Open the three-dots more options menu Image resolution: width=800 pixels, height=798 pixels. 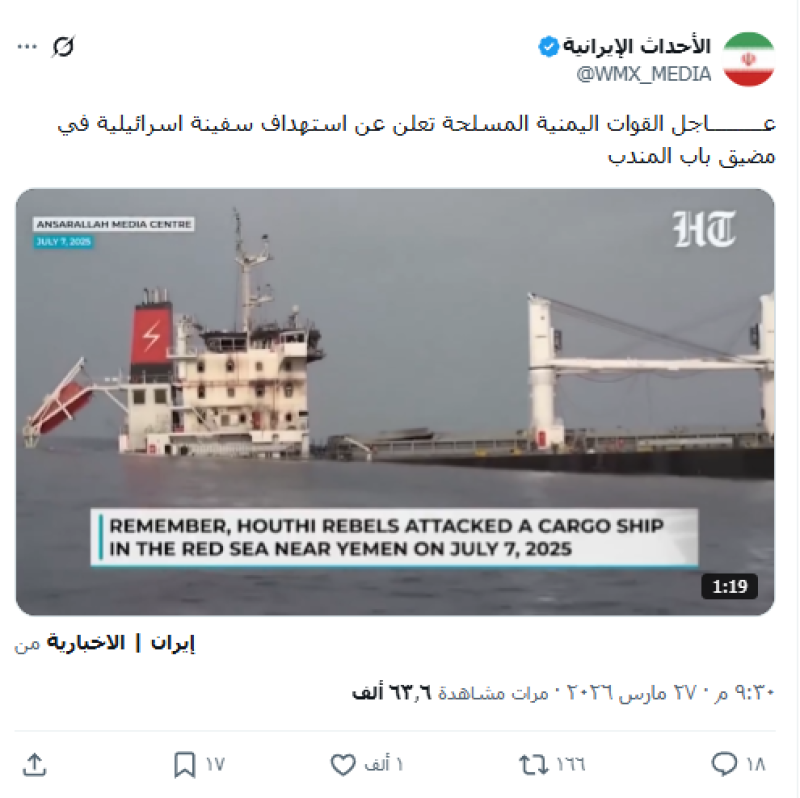(x=27, y=47)
